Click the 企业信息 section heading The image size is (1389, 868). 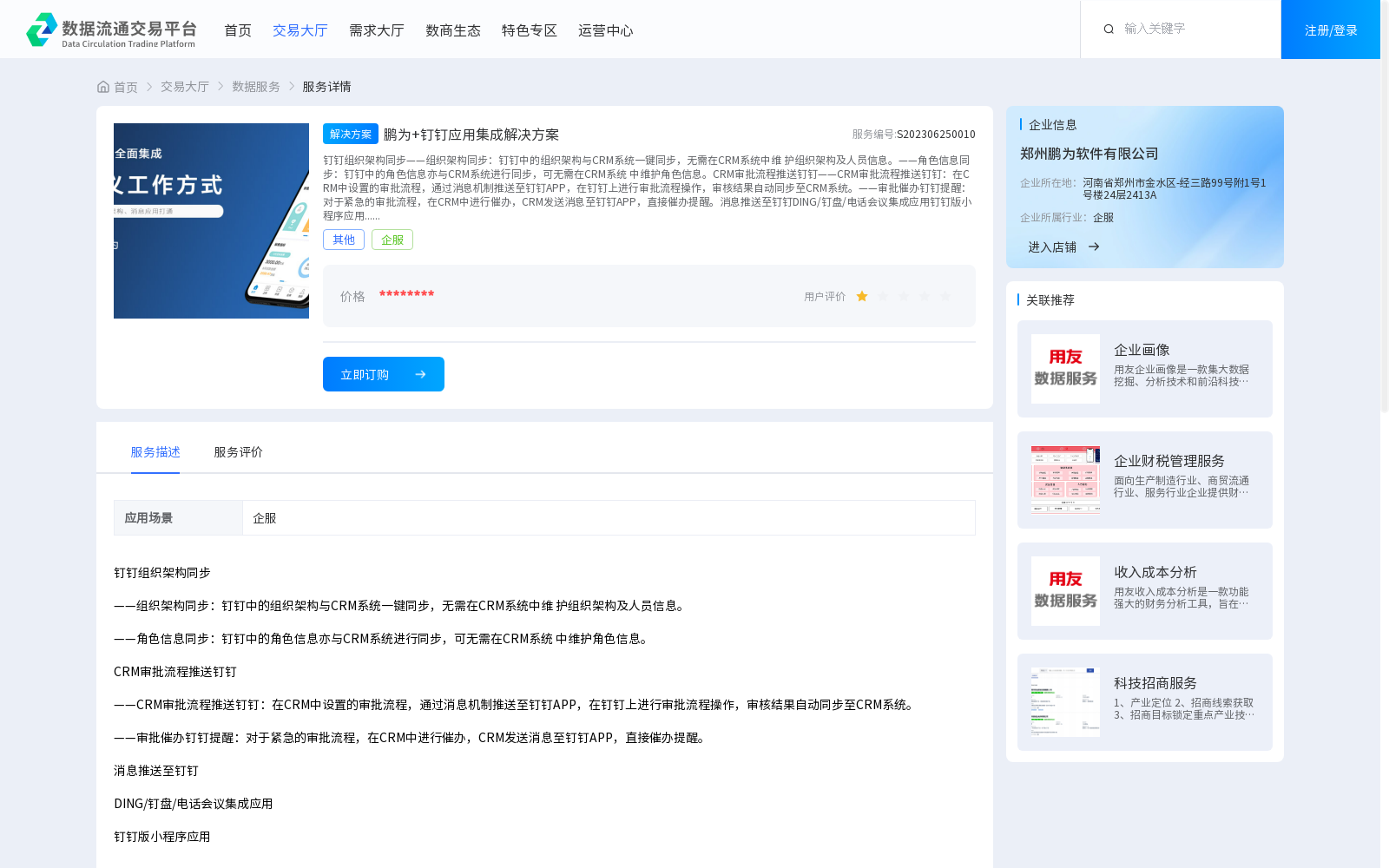point(1053,124)
